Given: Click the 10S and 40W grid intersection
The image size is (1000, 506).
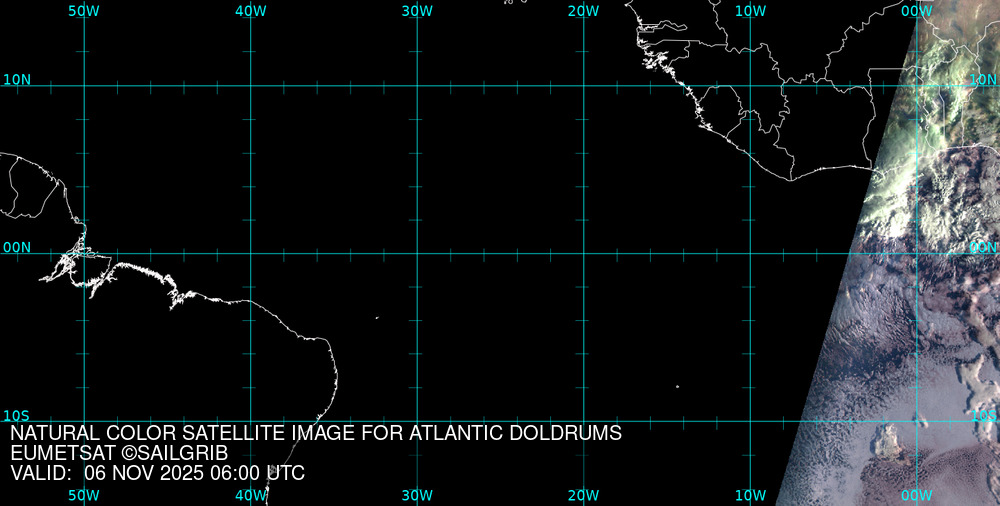Looking at the screenshot, I should [x=250, y=421].
